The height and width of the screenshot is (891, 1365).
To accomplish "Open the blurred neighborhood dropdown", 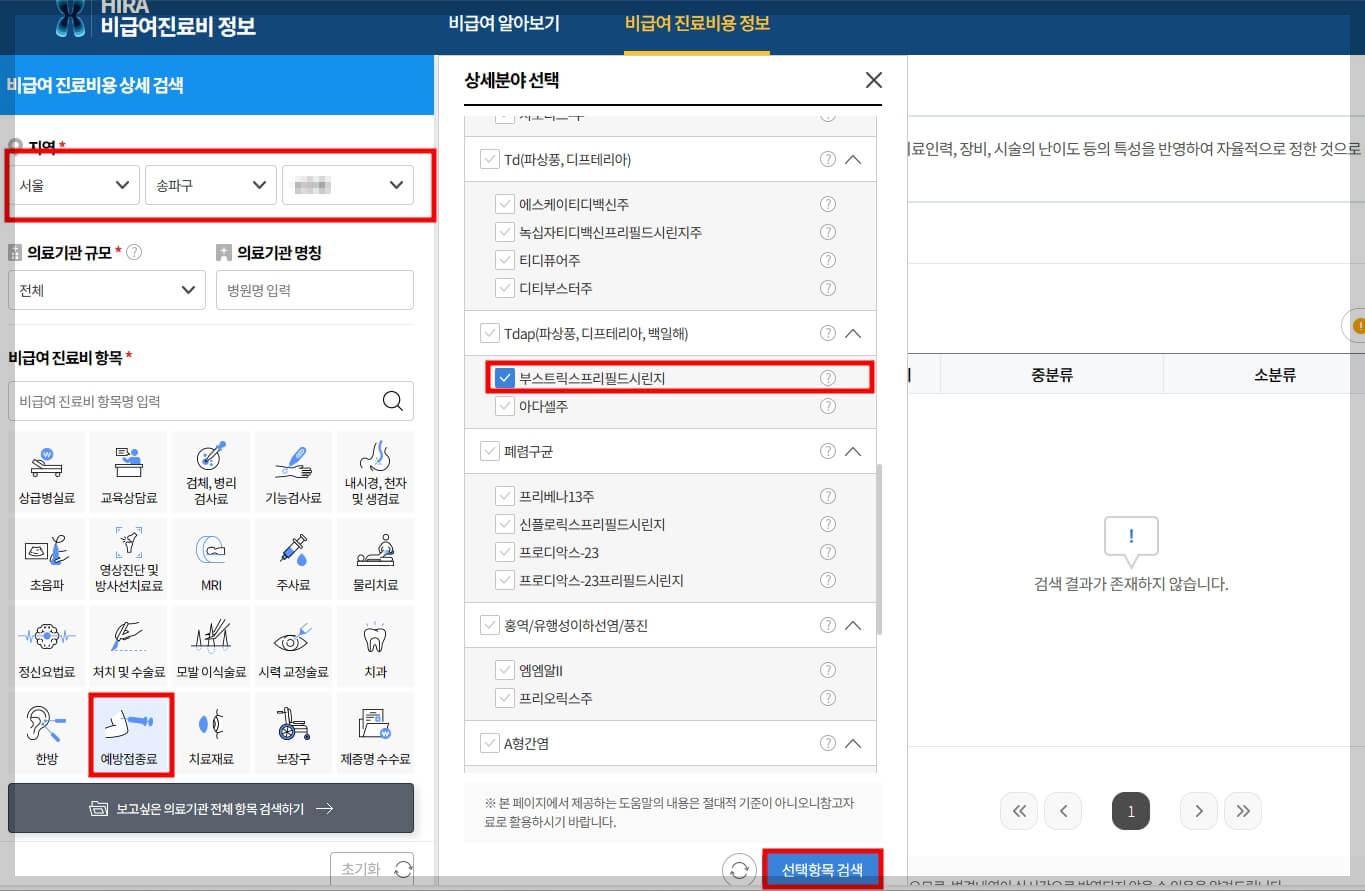I will 348,185.
